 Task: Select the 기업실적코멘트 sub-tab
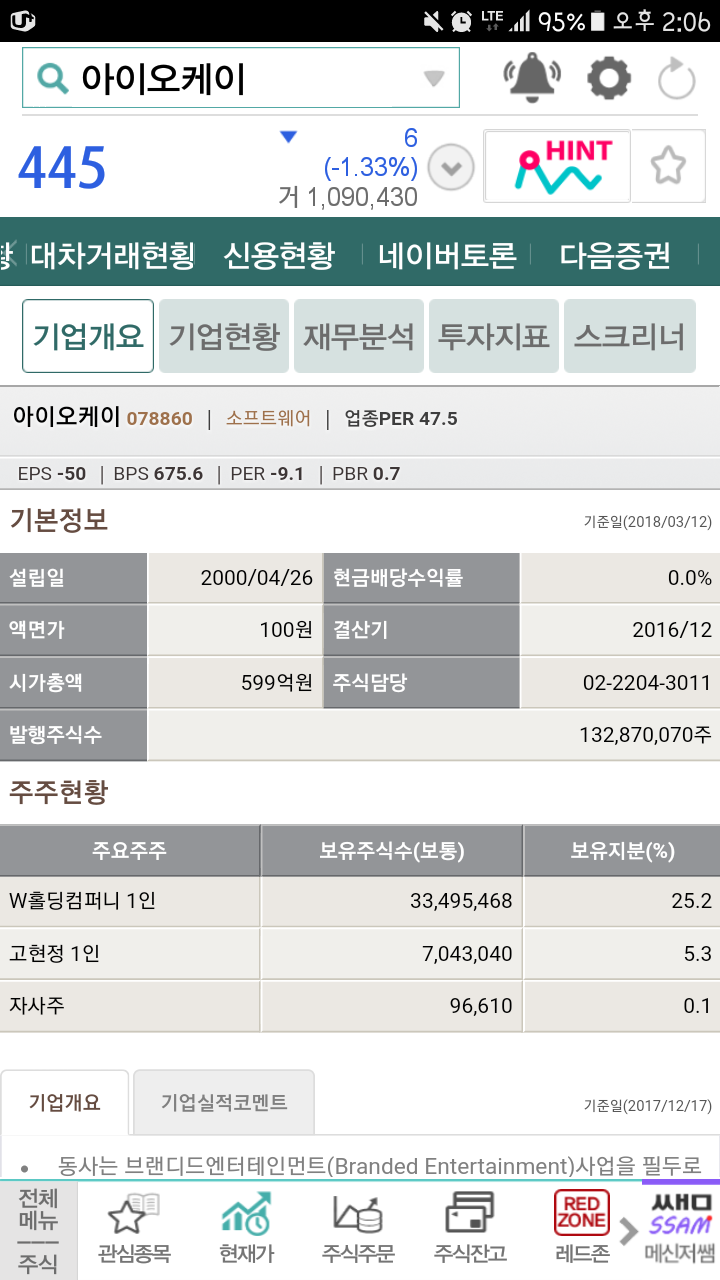coord(224,1102)
